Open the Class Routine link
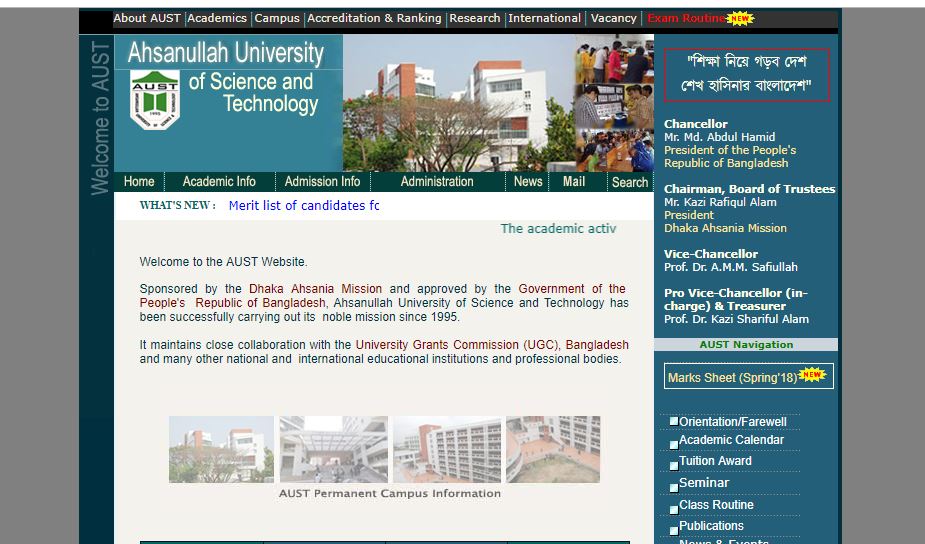Image resolution: width=925 pixels, height=544 pixels. click(716, 505)
